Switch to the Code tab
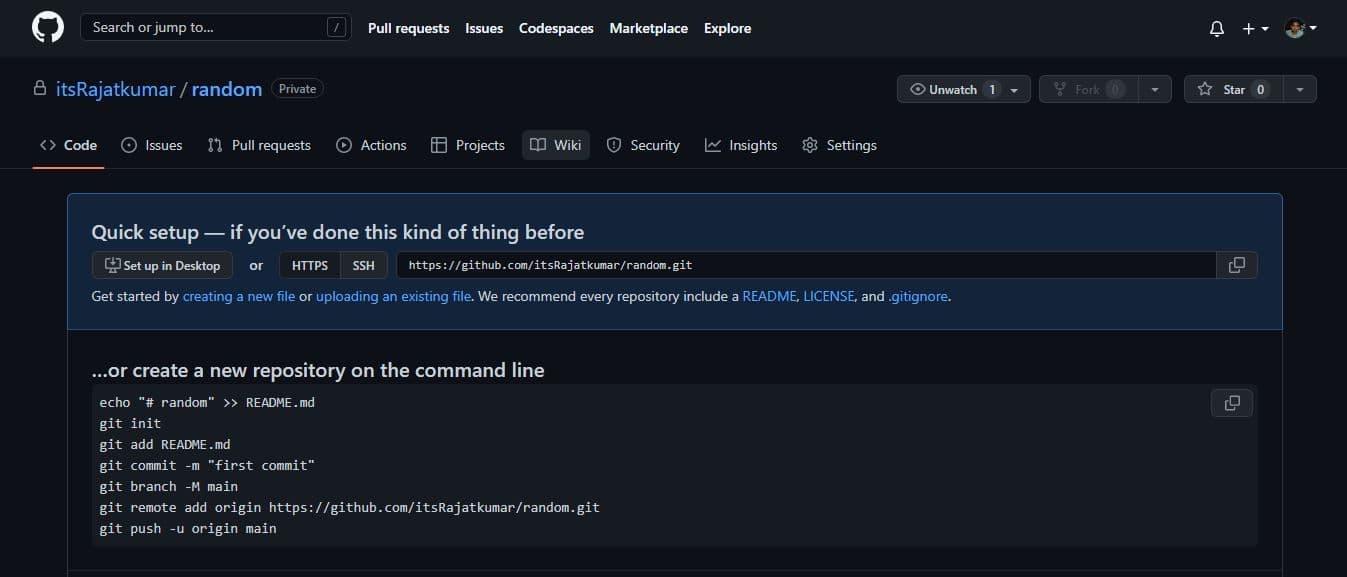Viewport: 1347px width, 577px height. (68, 145)
